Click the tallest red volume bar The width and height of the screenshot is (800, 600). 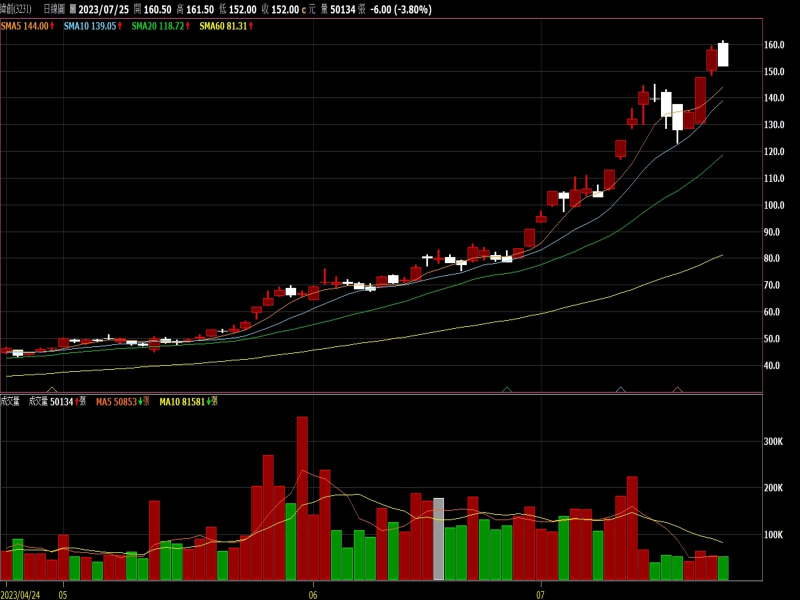tap(302, 498)
